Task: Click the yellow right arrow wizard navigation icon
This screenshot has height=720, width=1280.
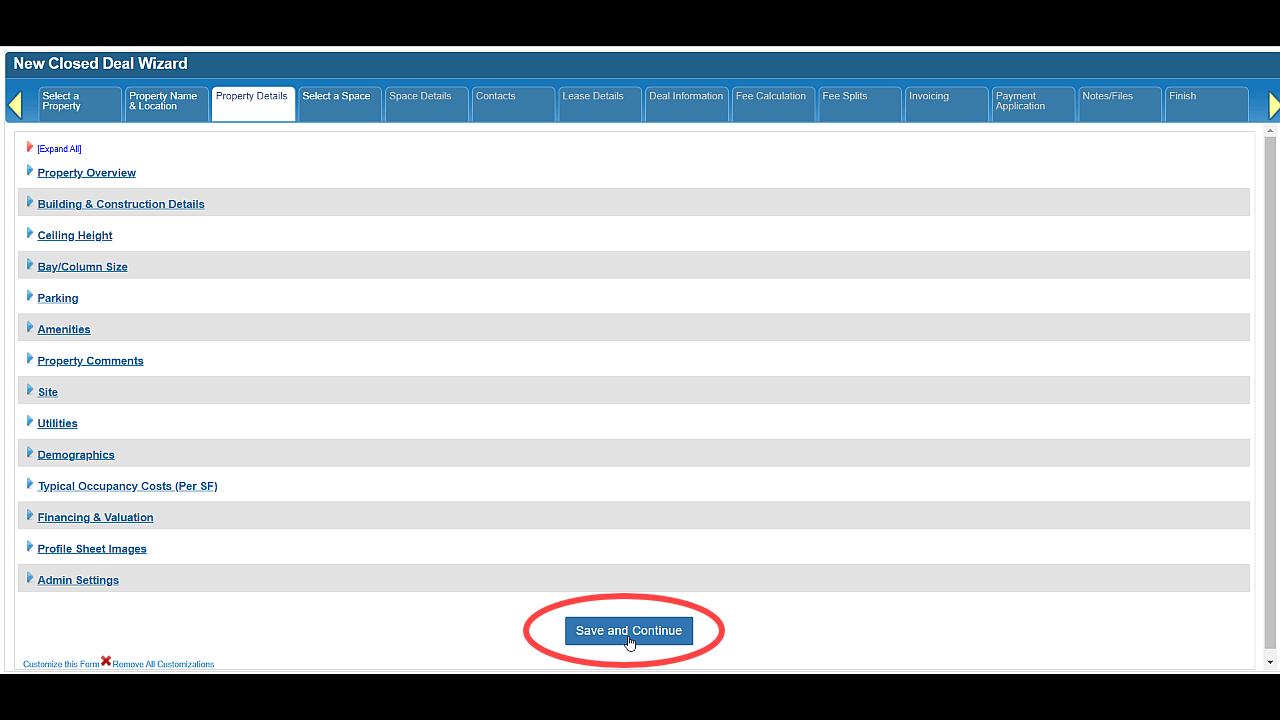Action: click(x=1273, y=105)
